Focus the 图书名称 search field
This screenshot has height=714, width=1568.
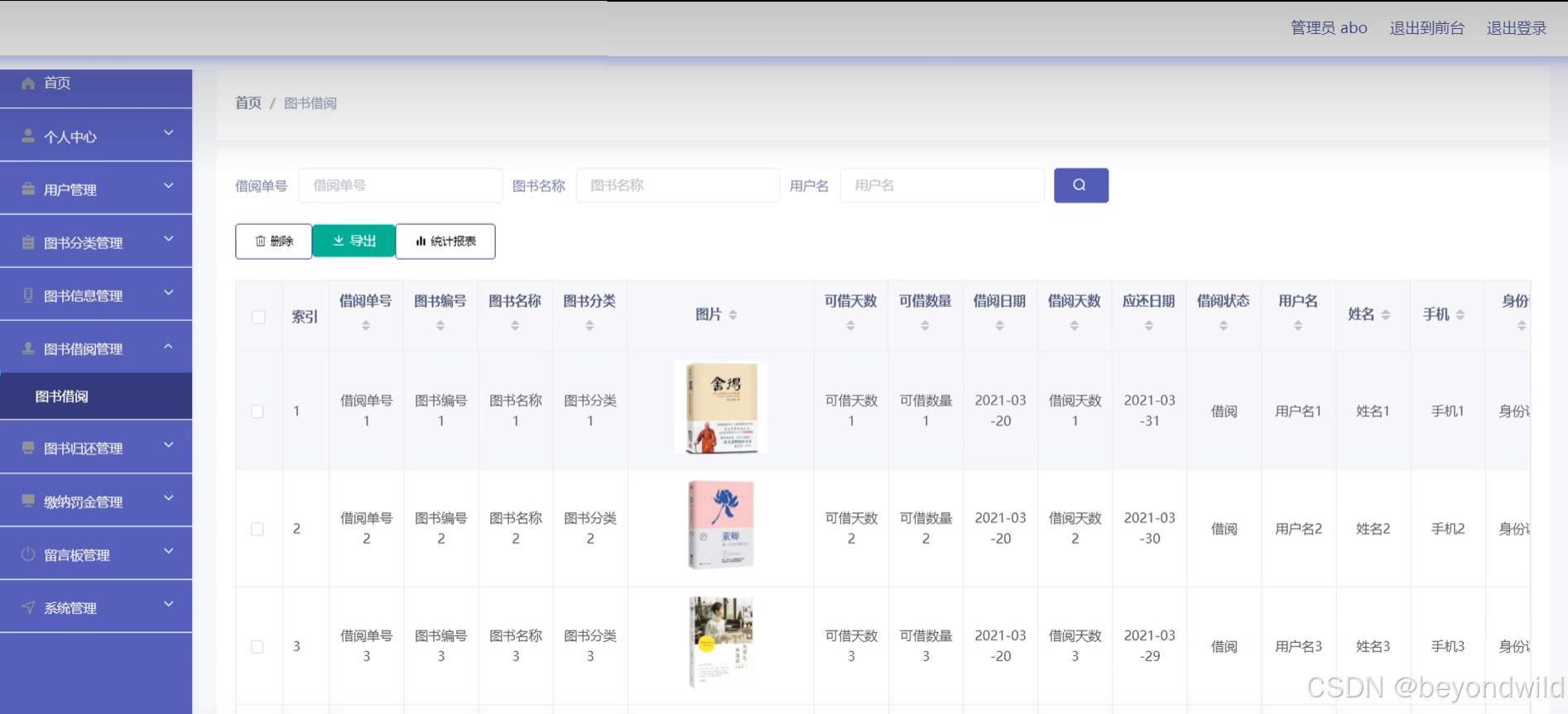pyautogui.click(x=678, y=185)
